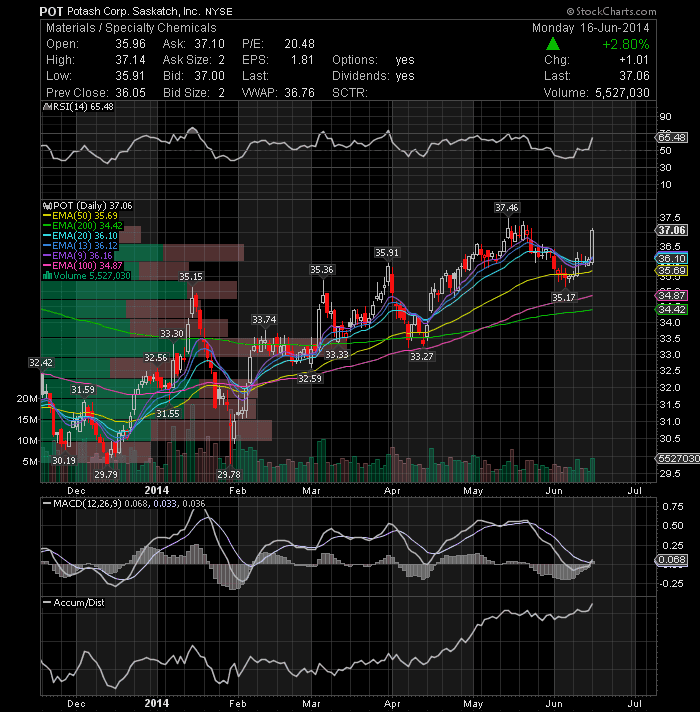The height and width of the screenshot is (712, 700).
Task: Click the candlestick icon before POT (Daily)
Action: point(47,206)
